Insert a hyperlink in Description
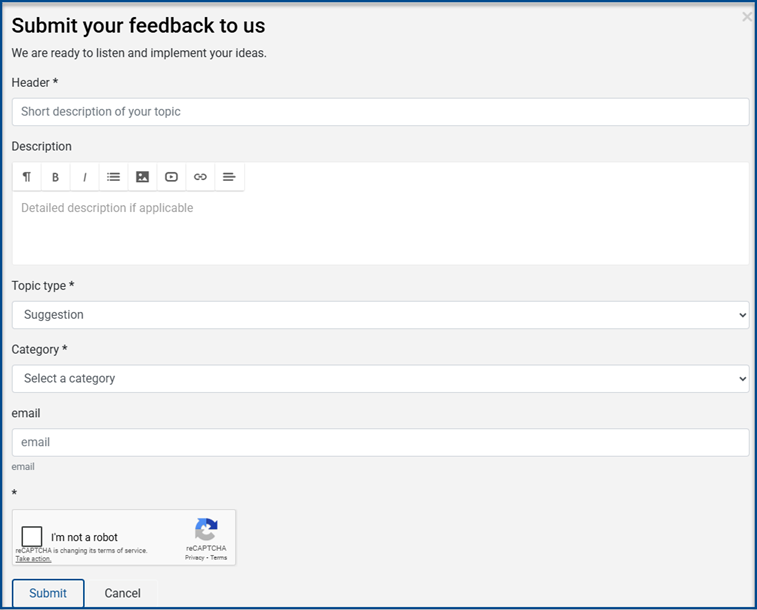The image size is (757, 610). click(x=200, y=177)
